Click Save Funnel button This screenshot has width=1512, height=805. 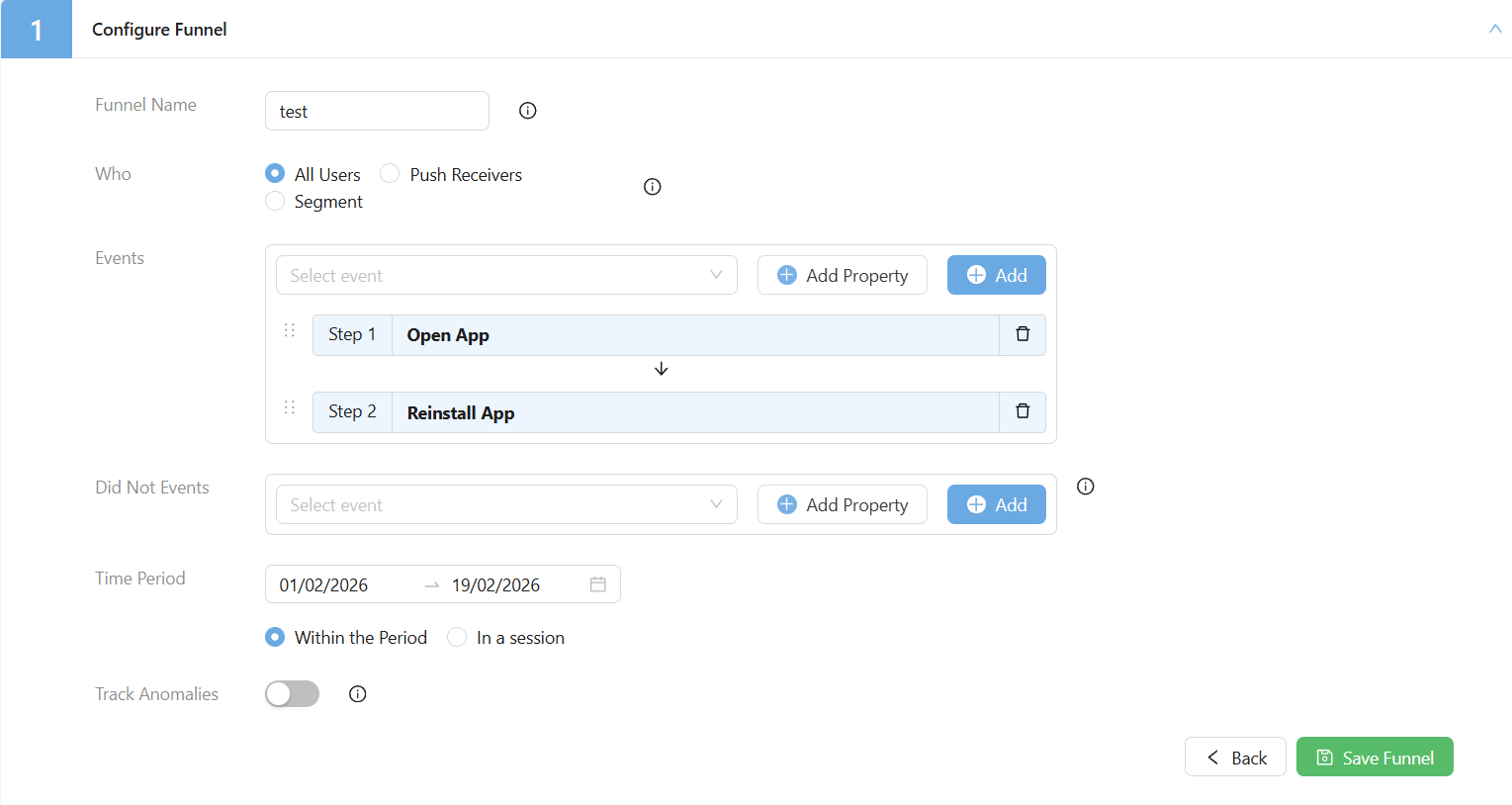1374,758
